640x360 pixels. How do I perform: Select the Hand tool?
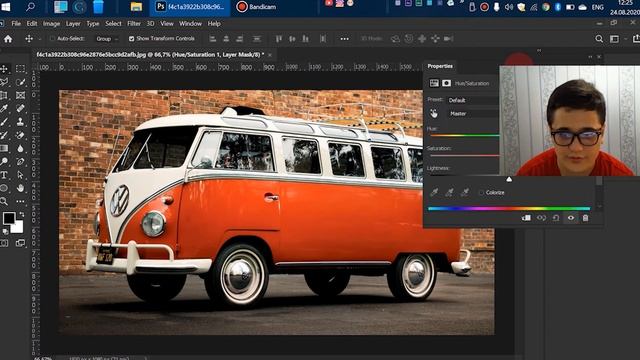pyautogui.click(x=20, y=188)
